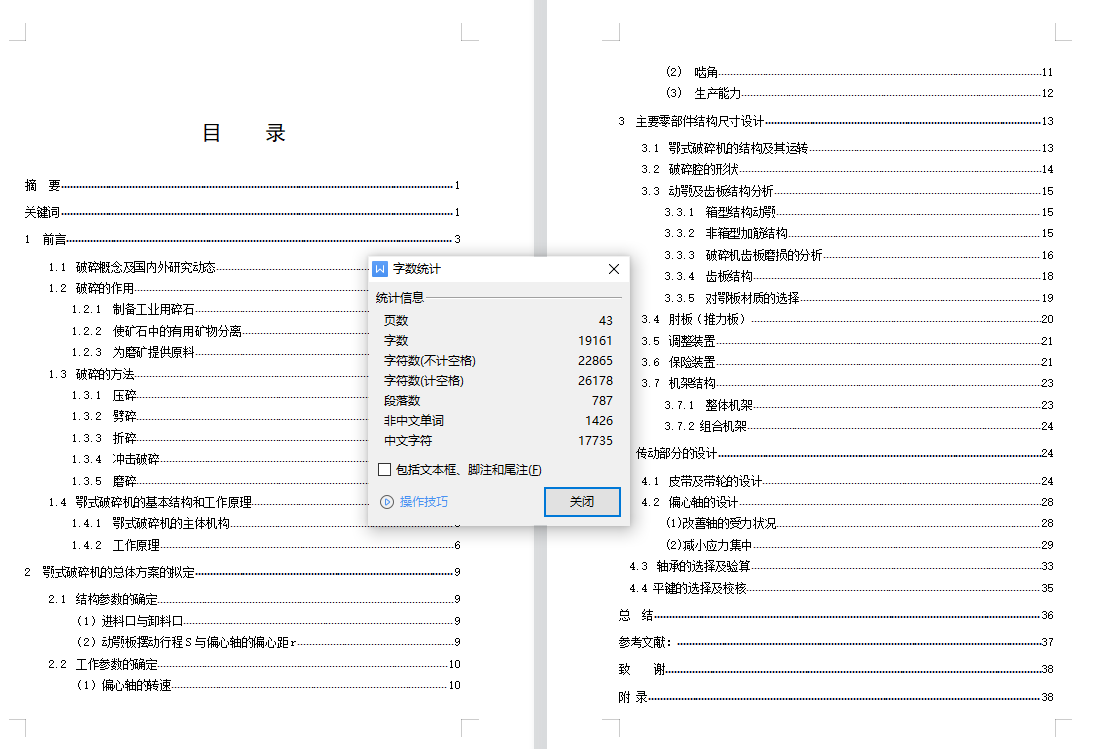This screenshot has height=749, width=1096.
Task: Click the 总 结 contents entry
Action: point(836,615)
